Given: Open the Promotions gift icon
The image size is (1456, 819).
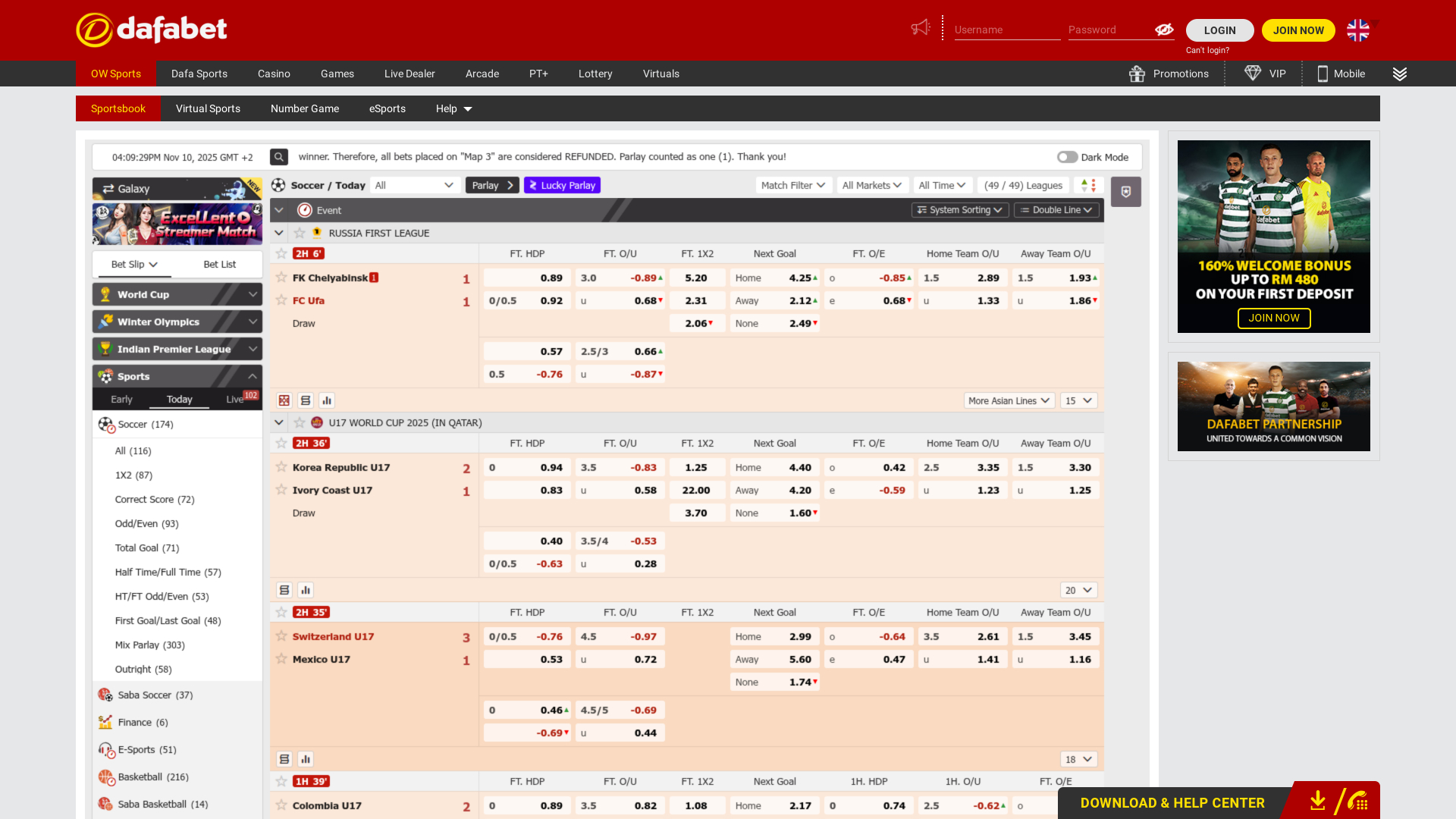Looking at the screenshot, I should [x=1136, y=74].
